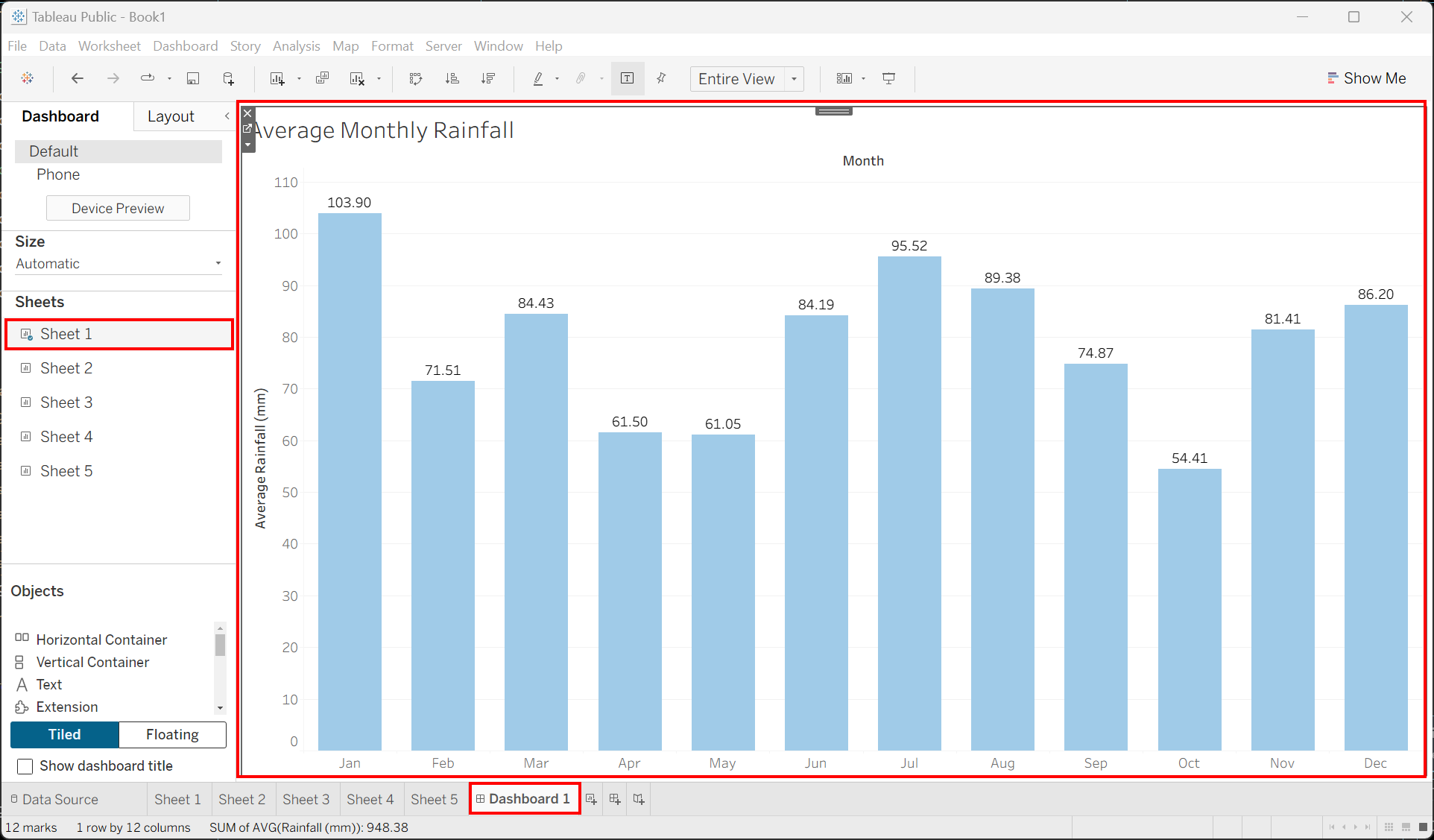Open the chart's More Options dropdown caret
The width and height of the screenshot is (1434, 840).
[248, 145]
